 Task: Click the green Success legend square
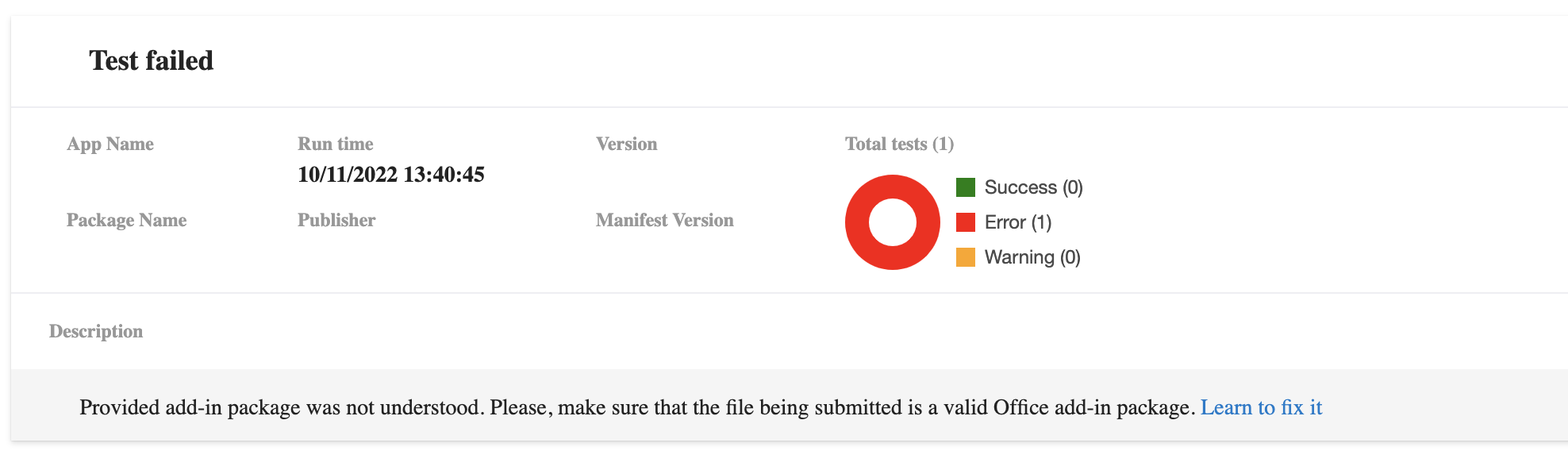[x=966, y=187]
